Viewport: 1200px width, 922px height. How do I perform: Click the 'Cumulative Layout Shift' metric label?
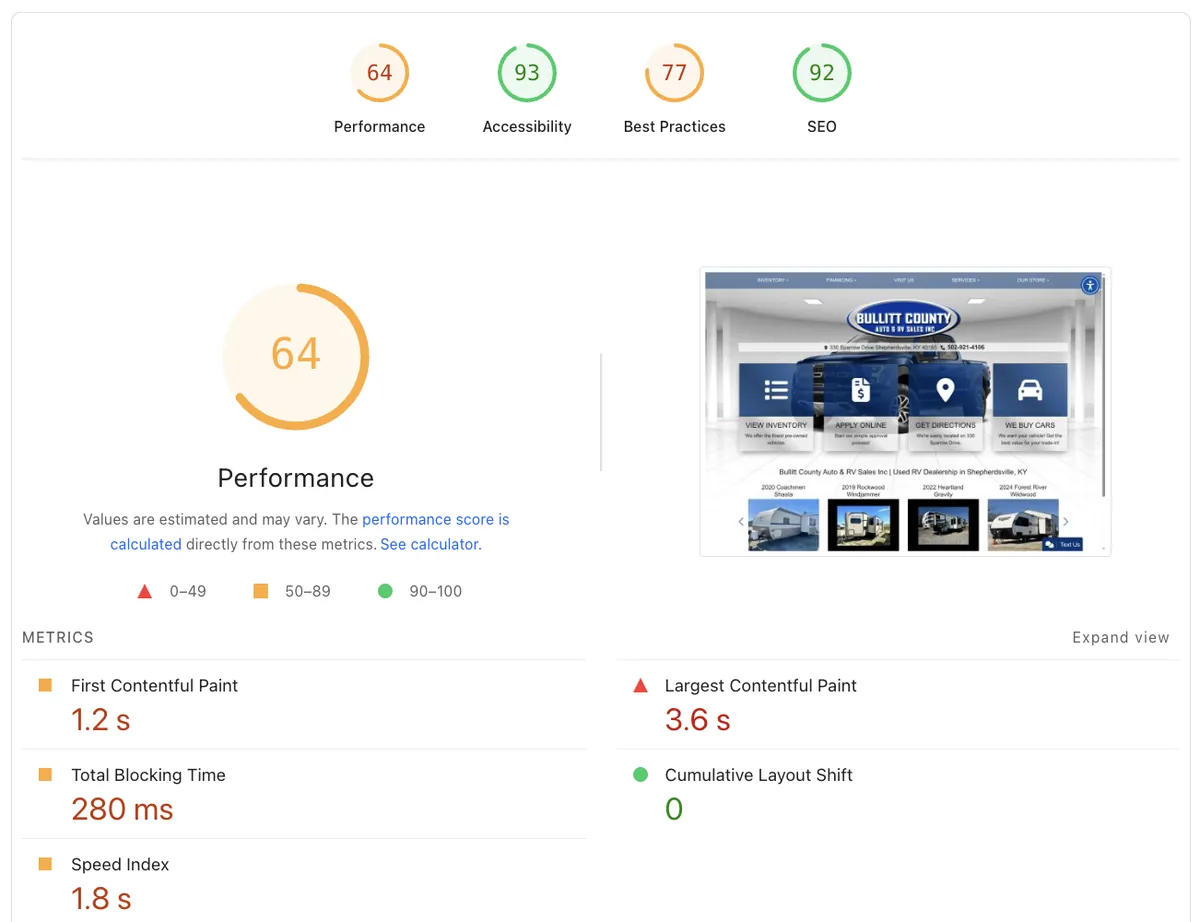pos(759,775)
